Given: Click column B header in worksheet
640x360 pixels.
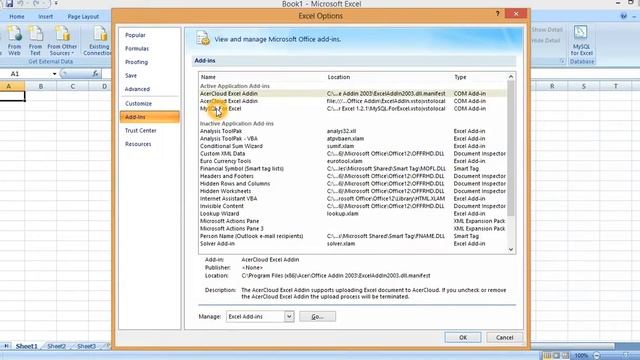Looking at the screenshot, I should [41, 86].
